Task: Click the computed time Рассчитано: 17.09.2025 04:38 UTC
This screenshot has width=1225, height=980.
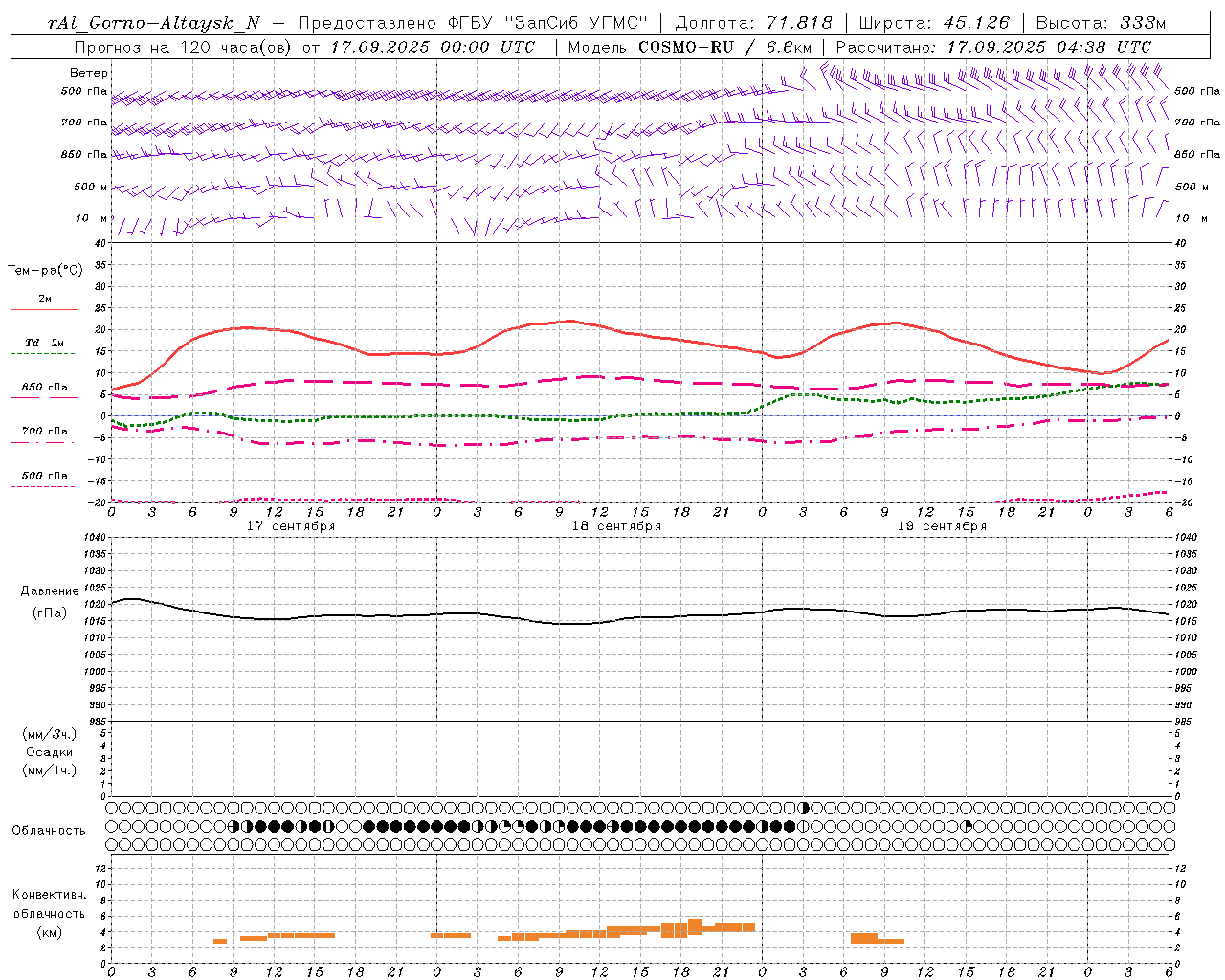Action: point(993,47)
